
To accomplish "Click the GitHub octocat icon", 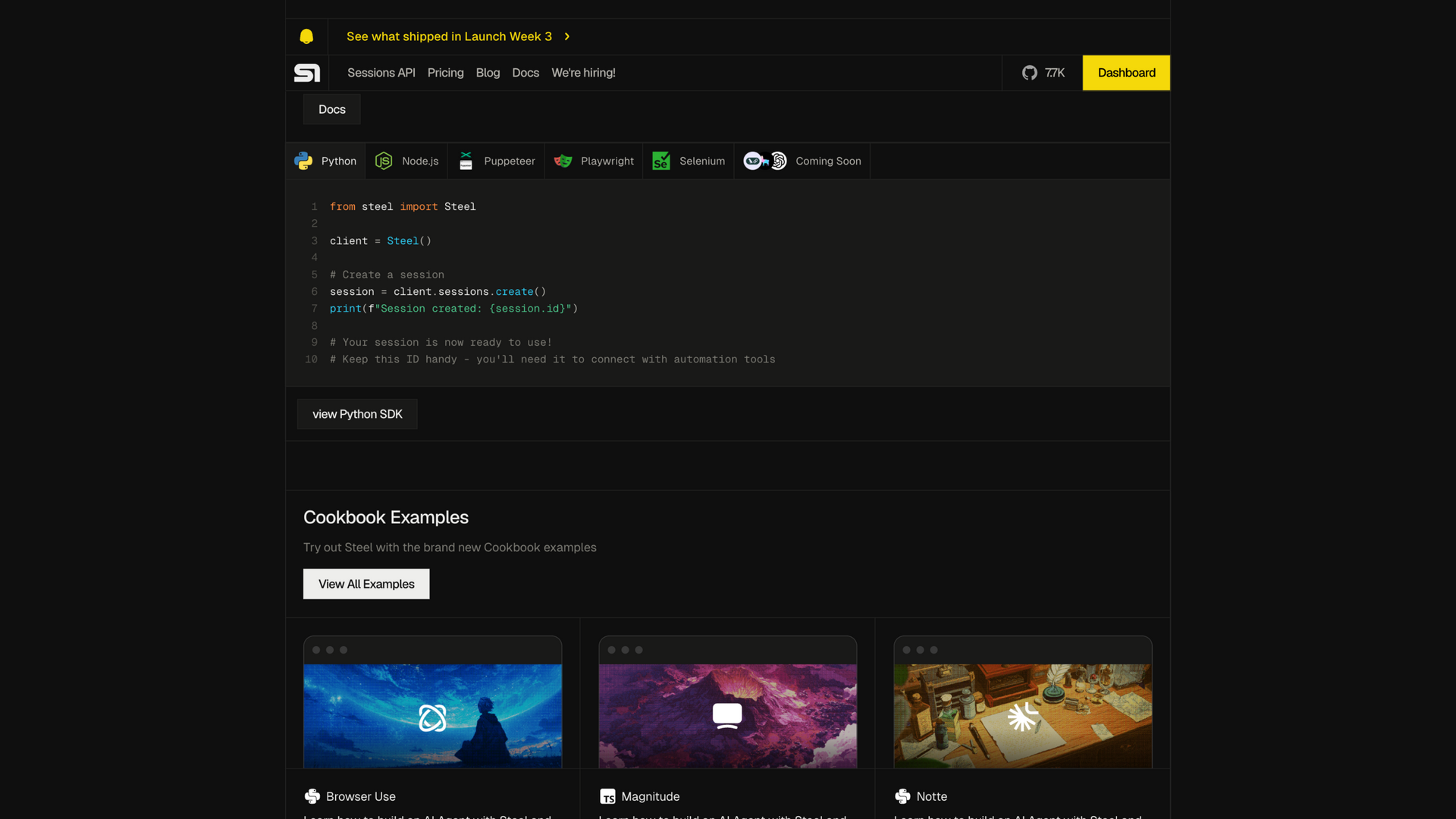I will (1029, 73).
